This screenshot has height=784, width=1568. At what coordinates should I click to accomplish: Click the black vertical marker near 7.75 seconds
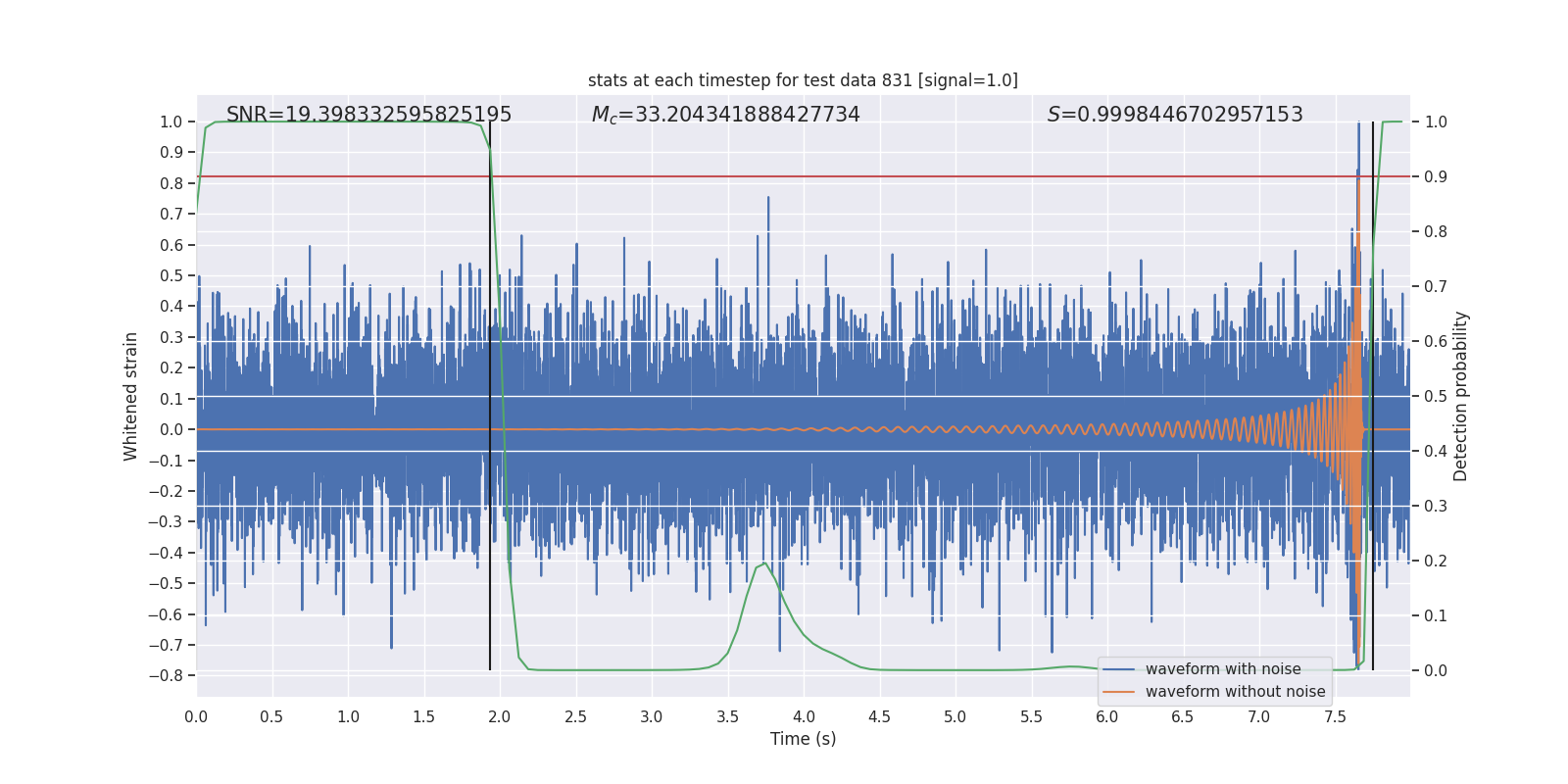point(1373,396)
